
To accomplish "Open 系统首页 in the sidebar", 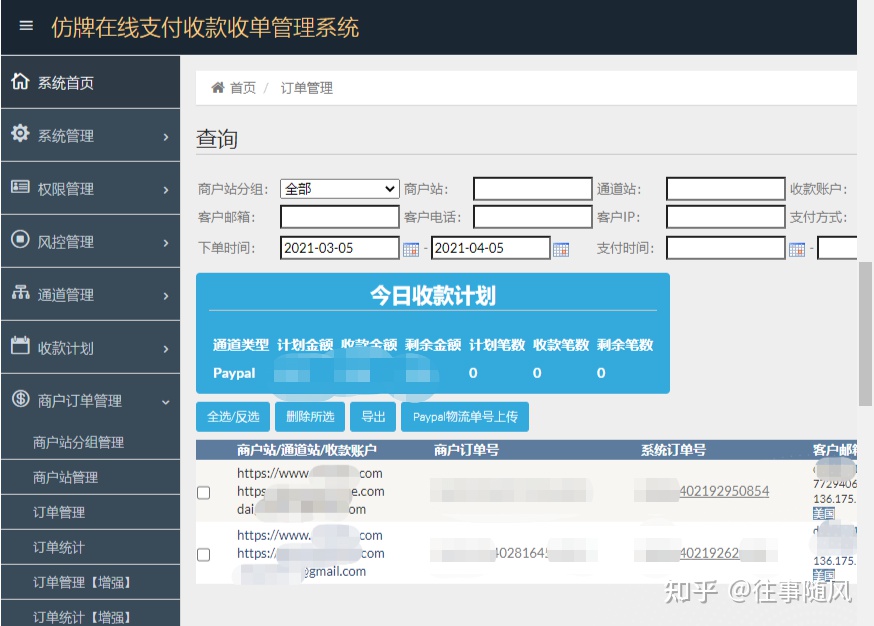I will [90, 82].
